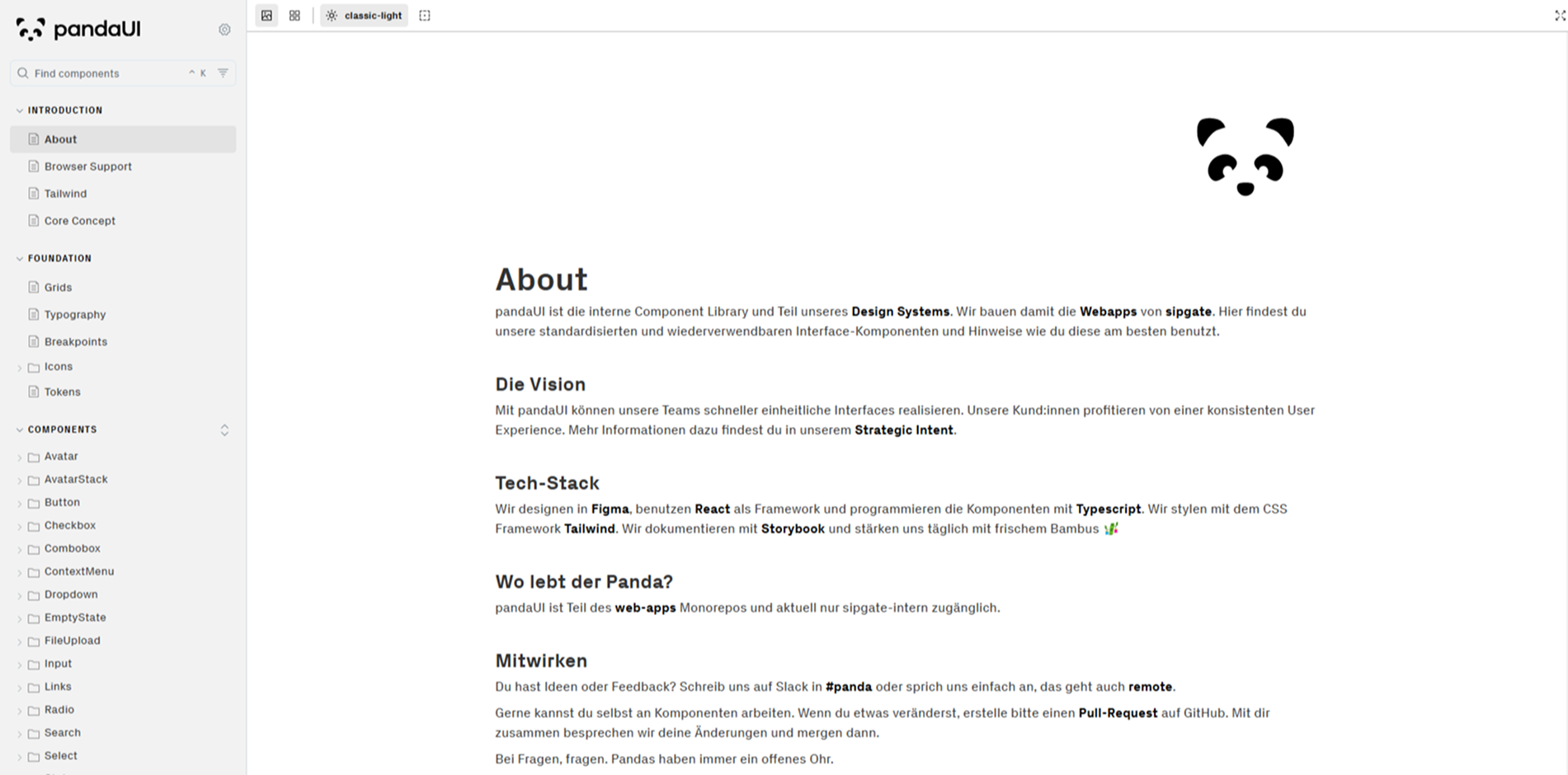
Task: Follow the Webapps link
Action: [1108, 312]
